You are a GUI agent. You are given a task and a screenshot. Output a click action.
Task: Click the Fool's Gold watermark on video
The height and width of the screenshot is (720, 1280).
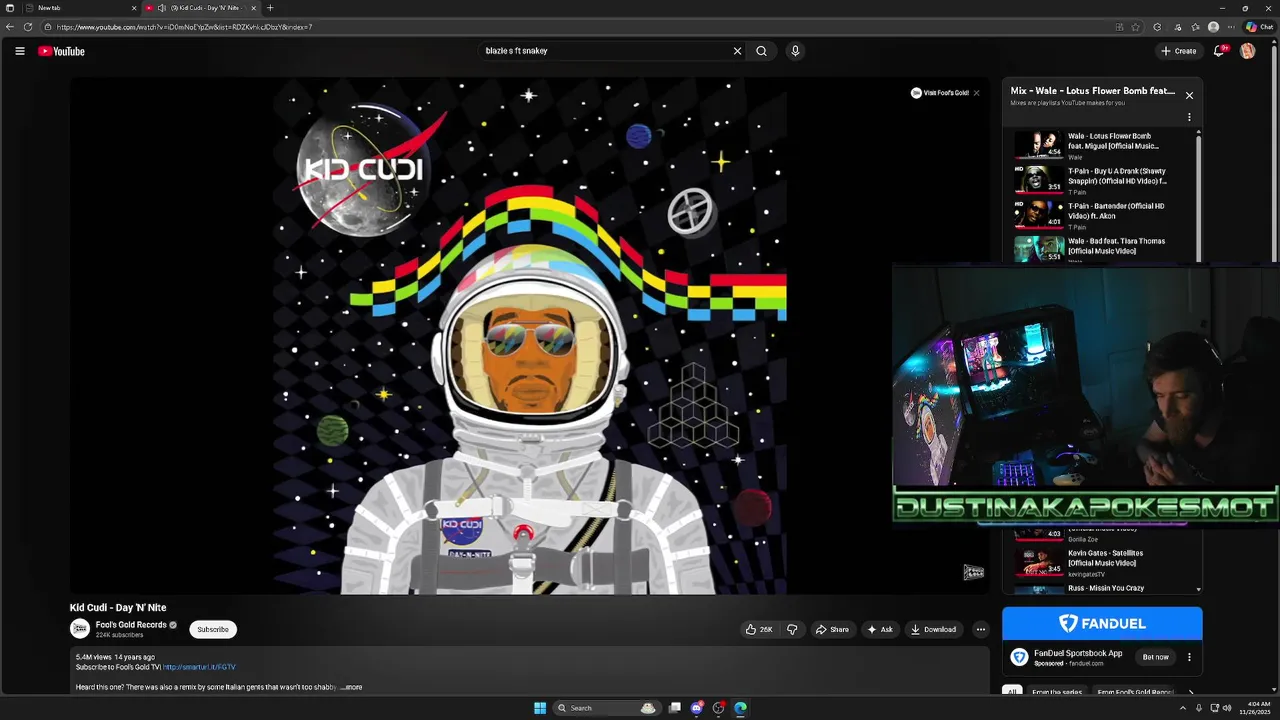(973, 572)
